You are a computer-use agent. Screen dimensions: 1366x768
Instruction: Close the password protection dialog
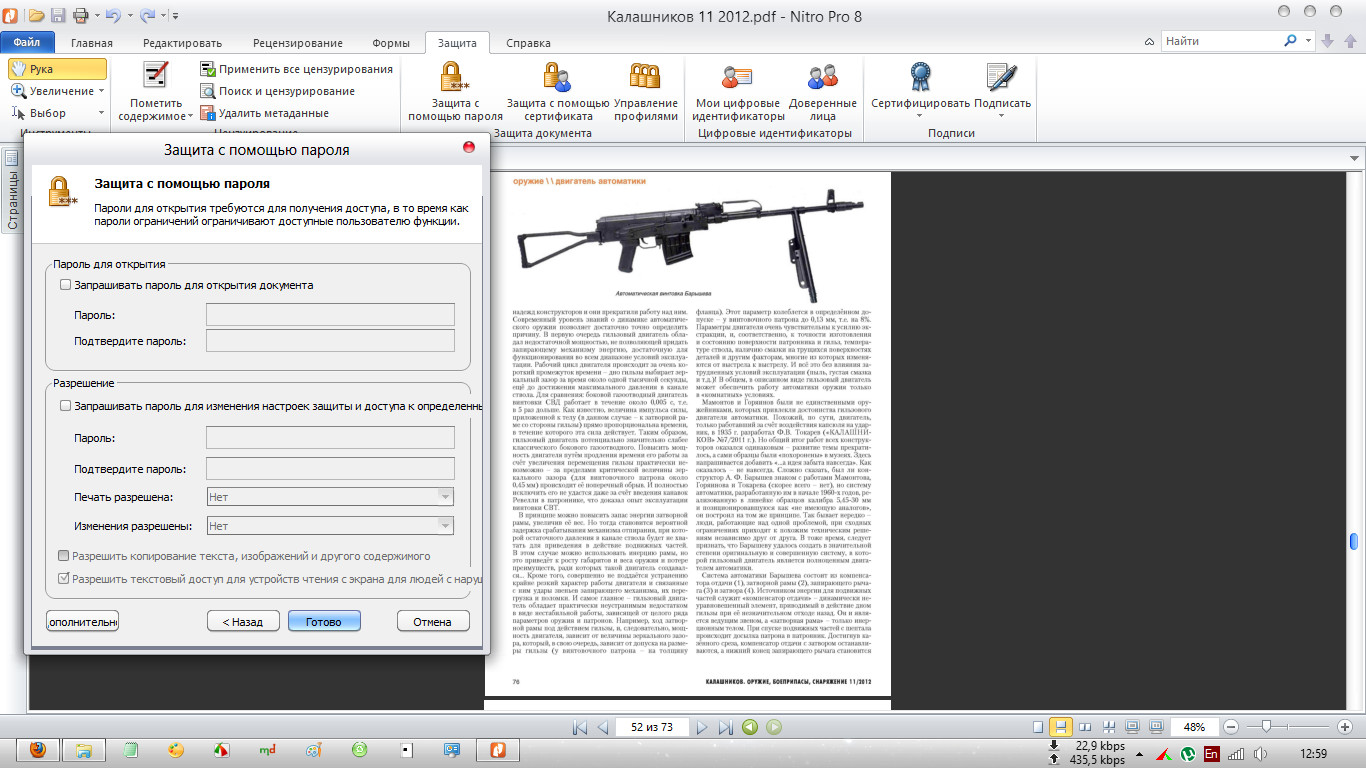click(x=469, y=147)
